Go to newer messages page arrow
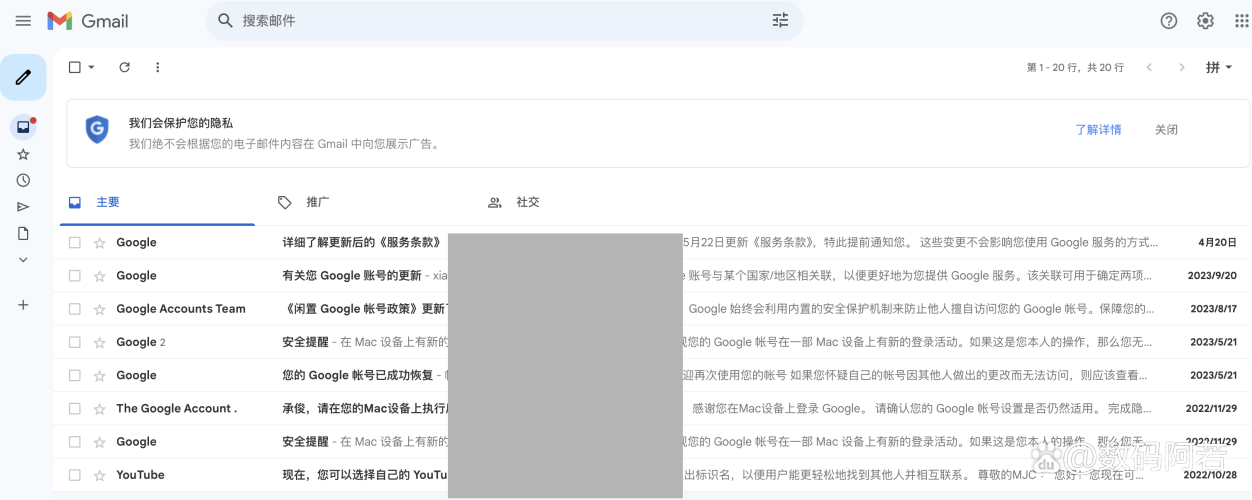 pyautogui.click(x=1149, y=67)
